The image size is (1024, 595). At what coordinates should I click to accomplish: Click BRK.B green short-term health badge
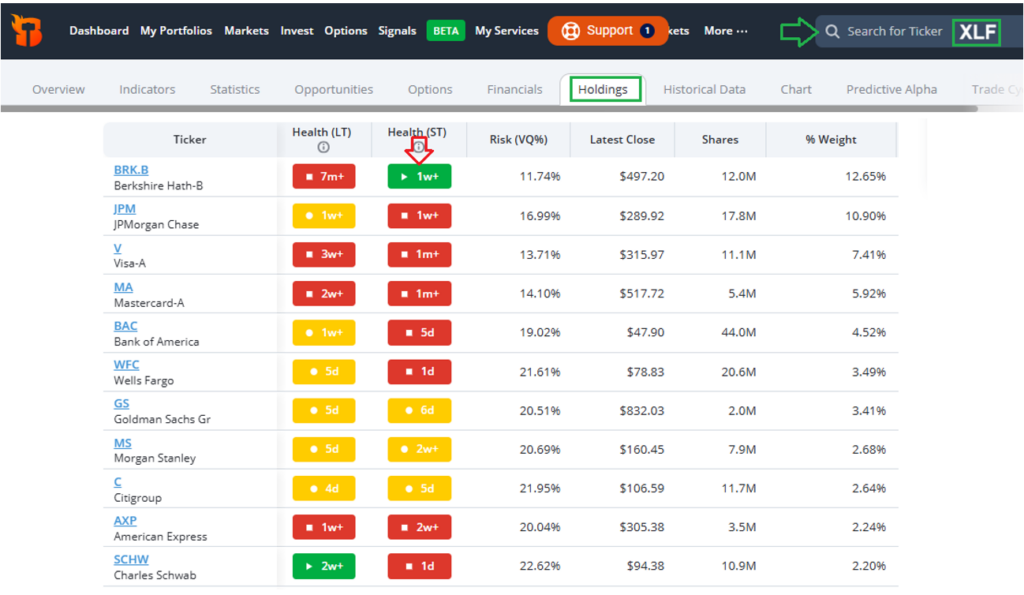tap(419, 177)
